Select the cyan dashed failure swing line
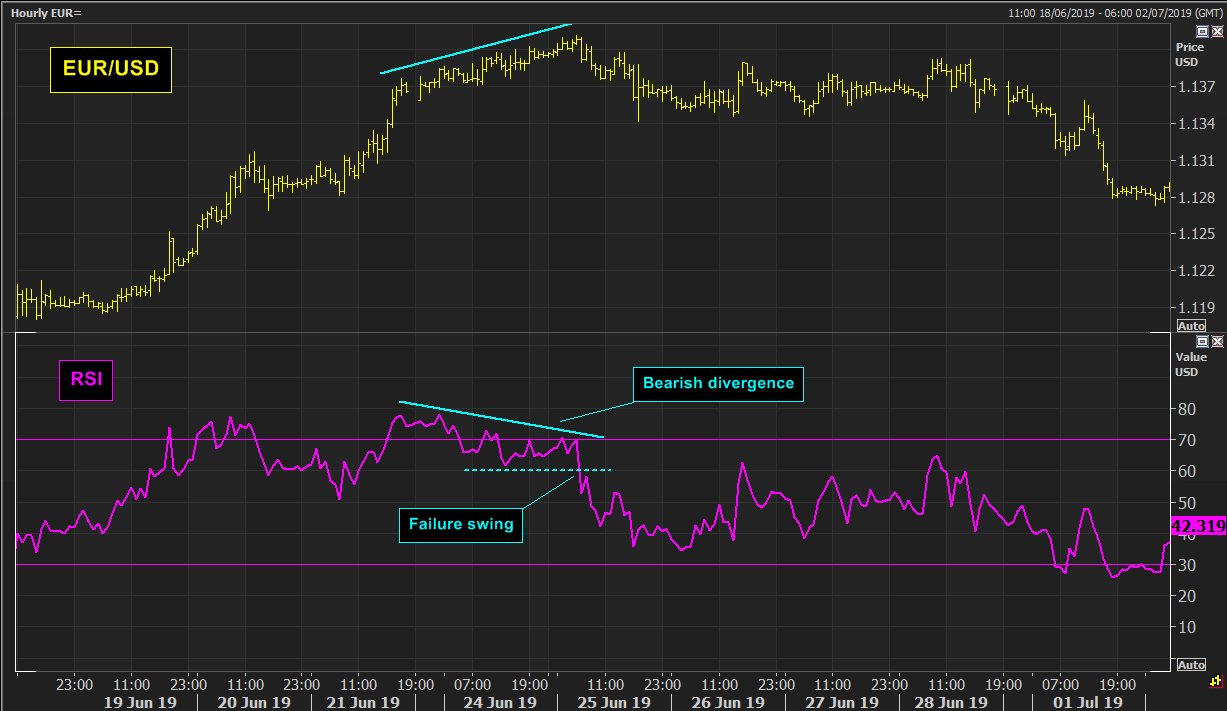Viewport: 1227px width, 711px height. click(537, 470)
